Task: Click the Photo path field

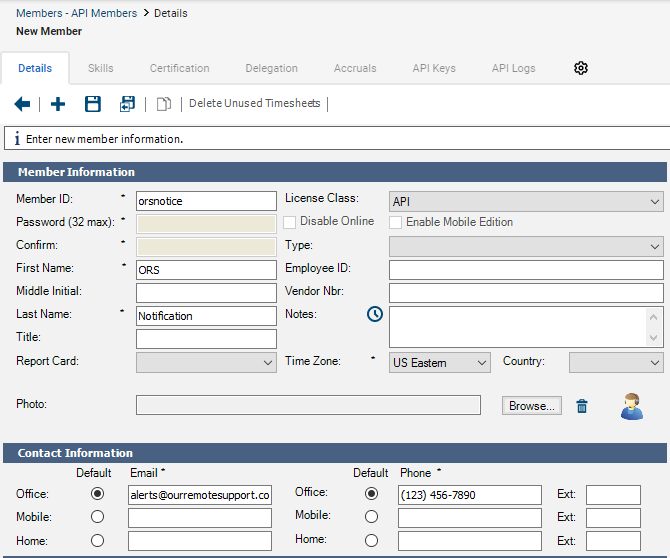Action: click(x=308, y=405)
